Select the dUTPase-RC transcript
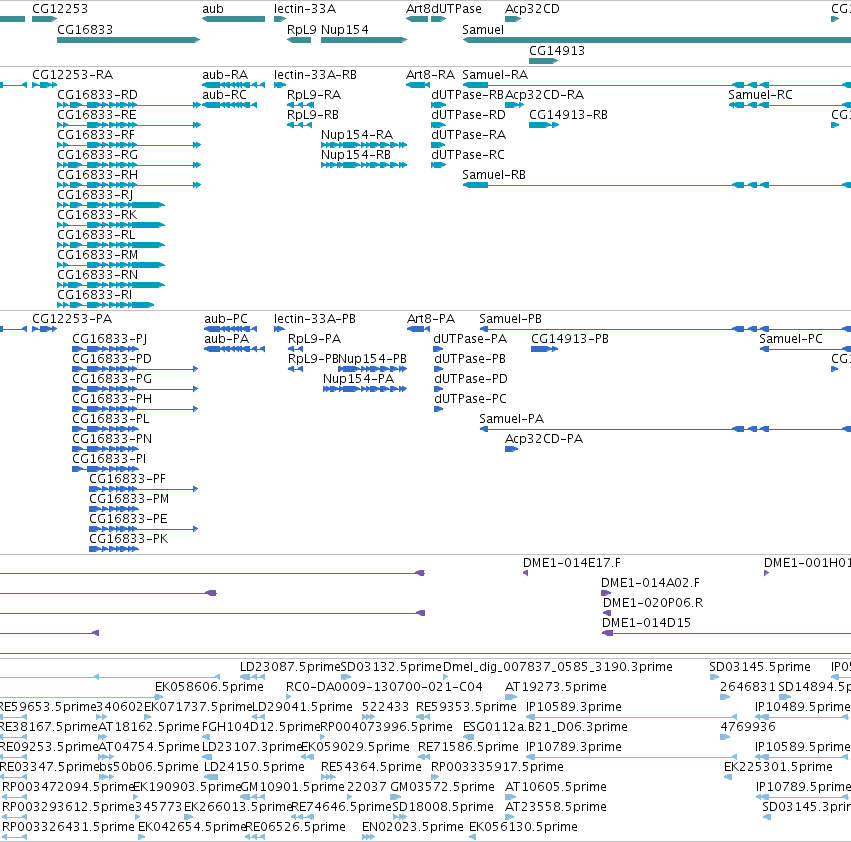851x842 pixels. (468, 155)
